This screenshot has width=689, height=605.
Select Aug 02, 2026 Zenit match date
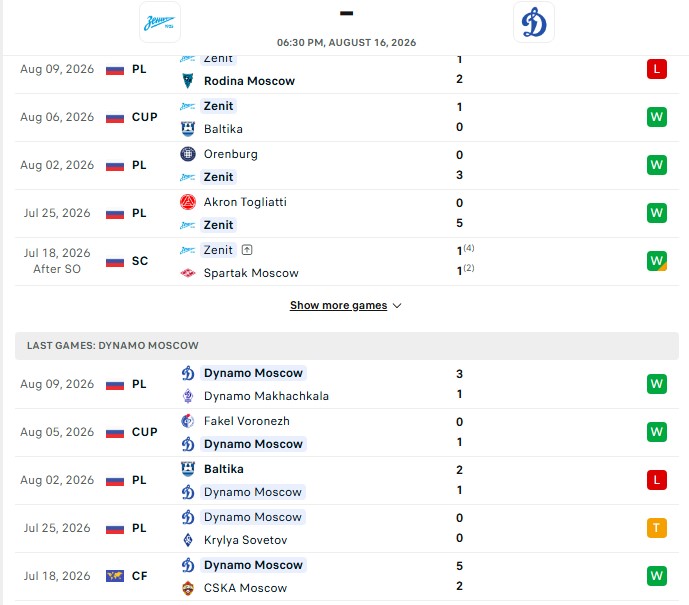(57, 165)
